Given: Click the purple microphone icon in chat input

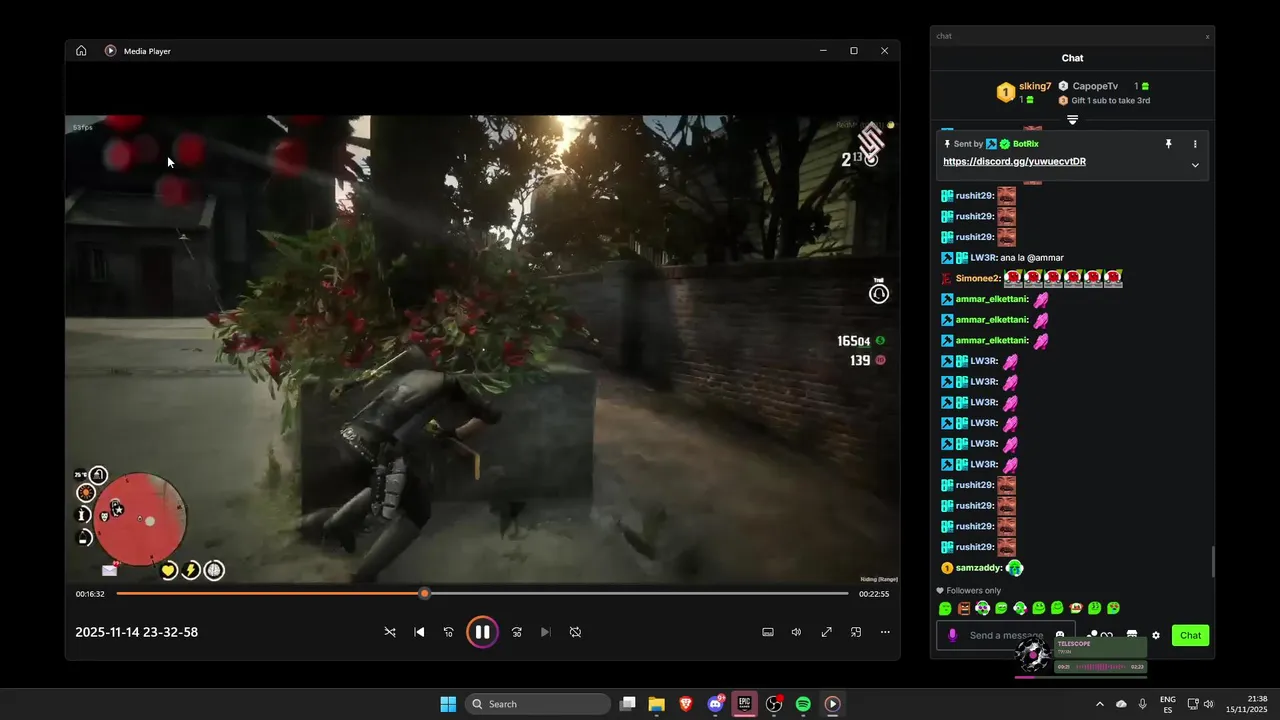Looking at the screenshot, I should coord(952,635).
